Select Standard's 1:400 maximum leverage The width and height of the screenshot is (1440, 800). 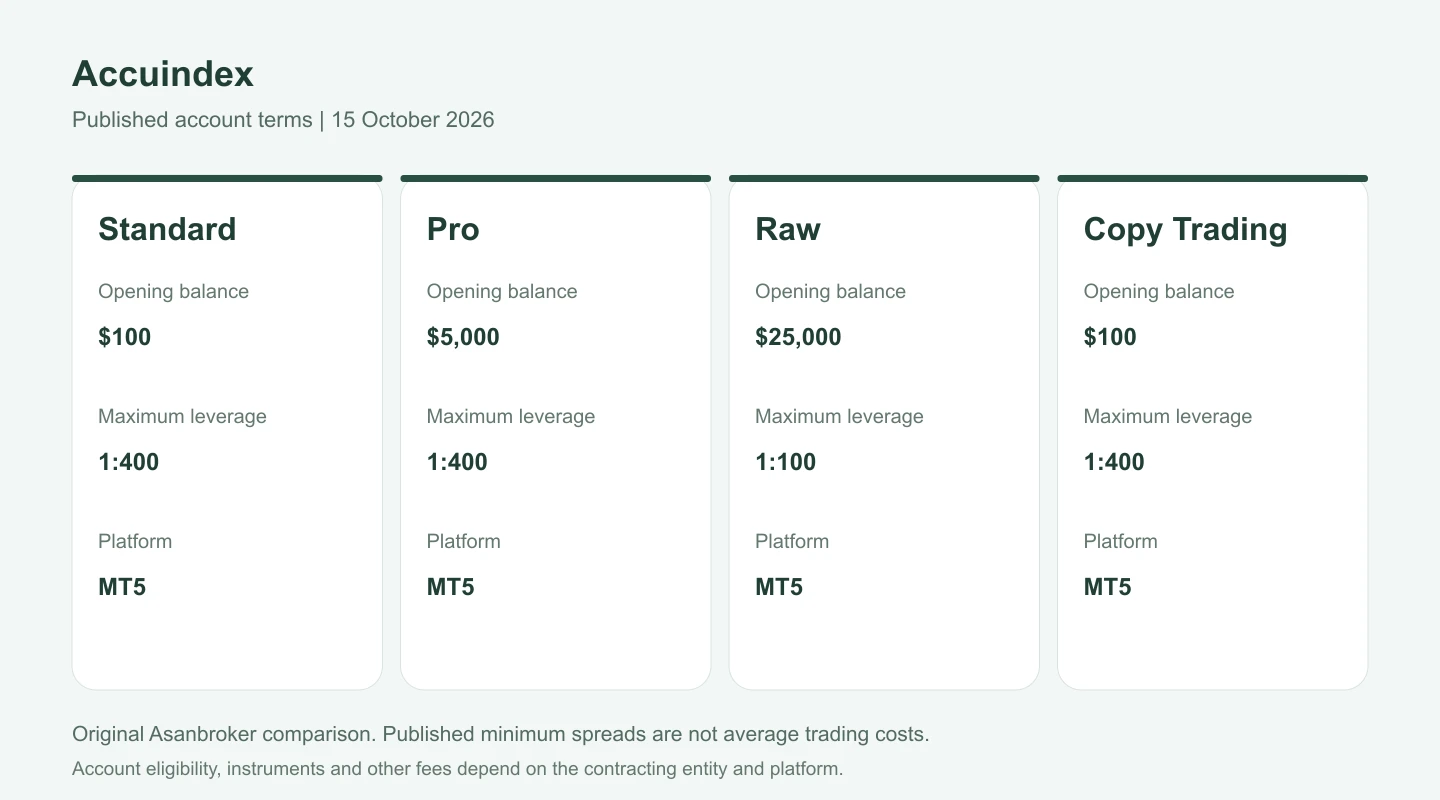tap(129, 462)
